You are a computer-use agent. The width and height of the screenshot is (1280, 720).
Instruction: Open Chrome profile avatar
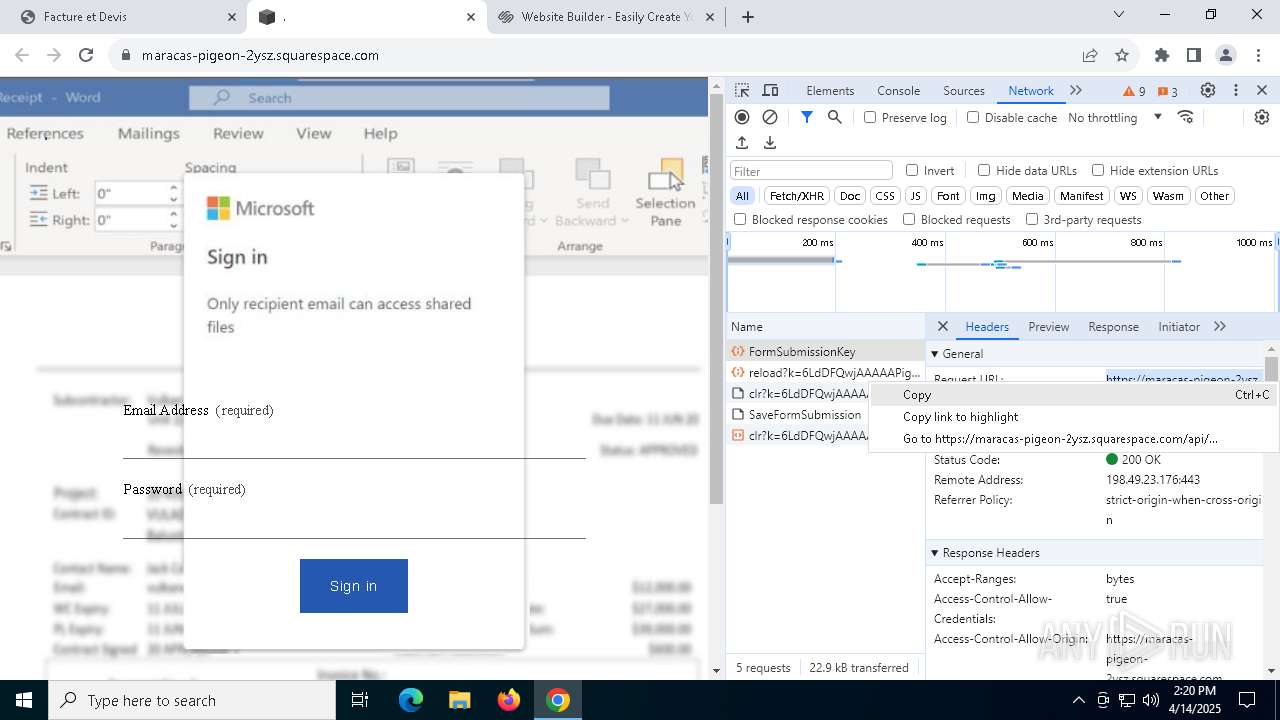coord(1226,55)
